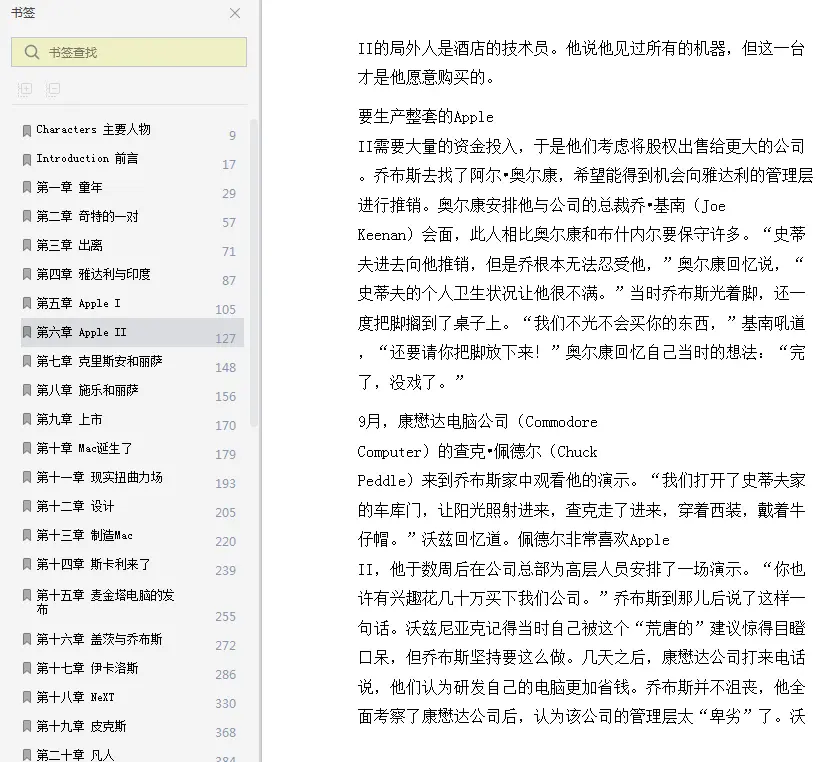This screenshot has height=762, width=823.
Task: Click bookmark icon beside 第十五章 麦金塔电脑的发布
Action: [x=27, y=595]
